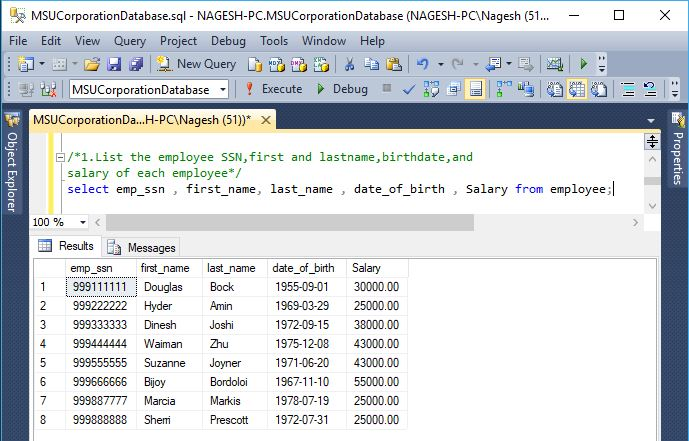Open the Properties side panel
Viewport: 689px width, 441px height.
click(x=678, y=149)
